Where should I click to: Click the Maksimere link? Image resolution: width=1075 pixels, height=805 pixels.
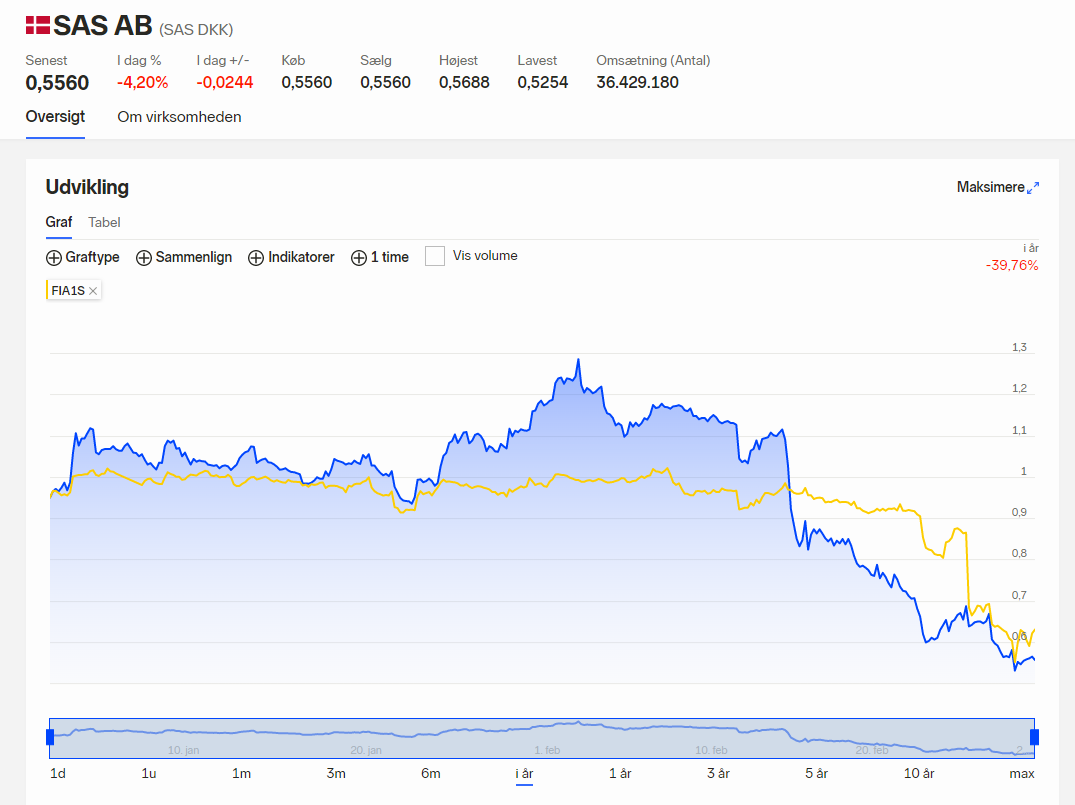(991, 187)
